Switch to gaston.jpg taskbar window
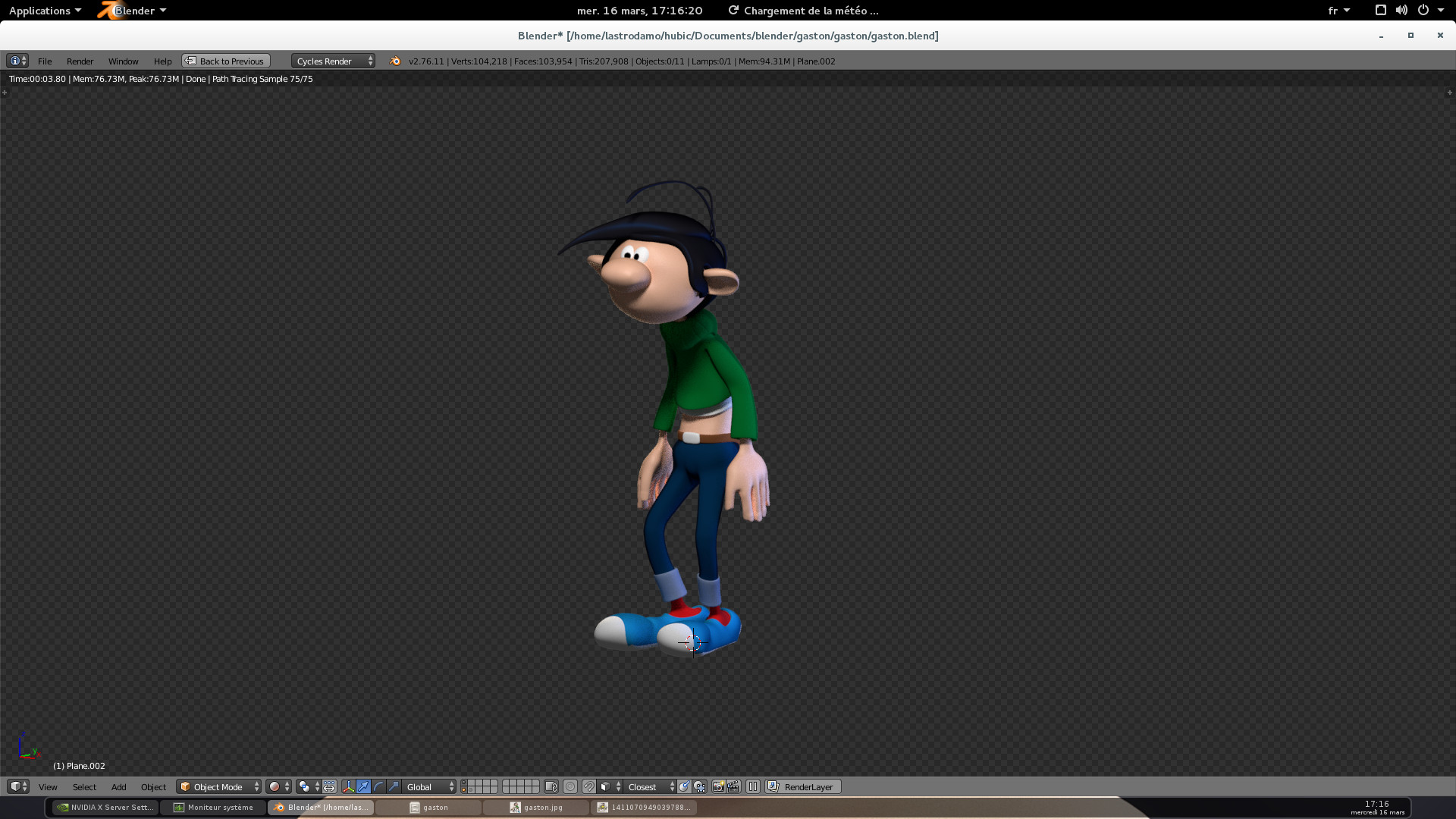Viewport: 1456px width, 819px height. pyautogui.click(x=536, y=807)
